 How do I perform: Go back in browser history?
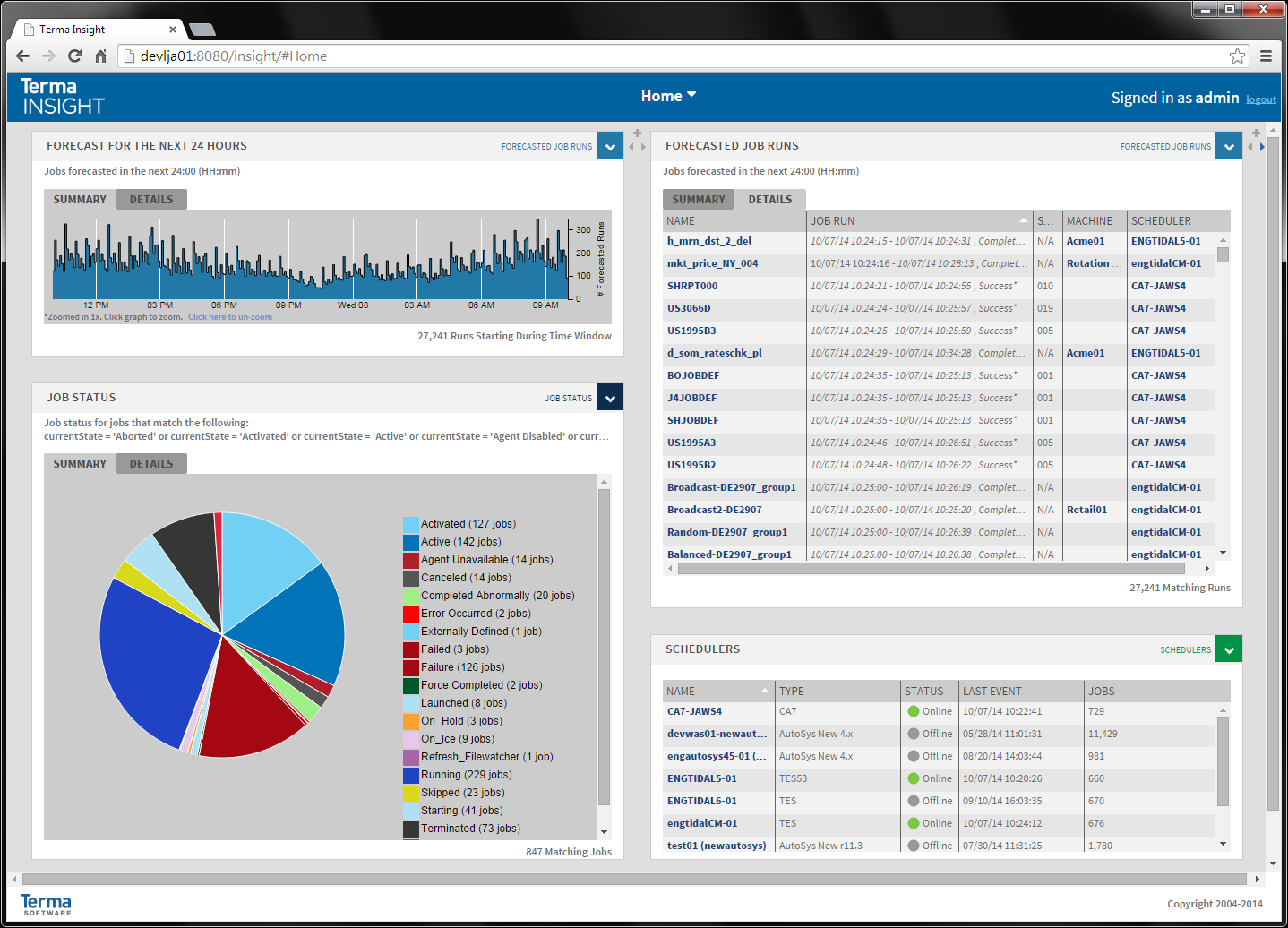click(22, 56)
